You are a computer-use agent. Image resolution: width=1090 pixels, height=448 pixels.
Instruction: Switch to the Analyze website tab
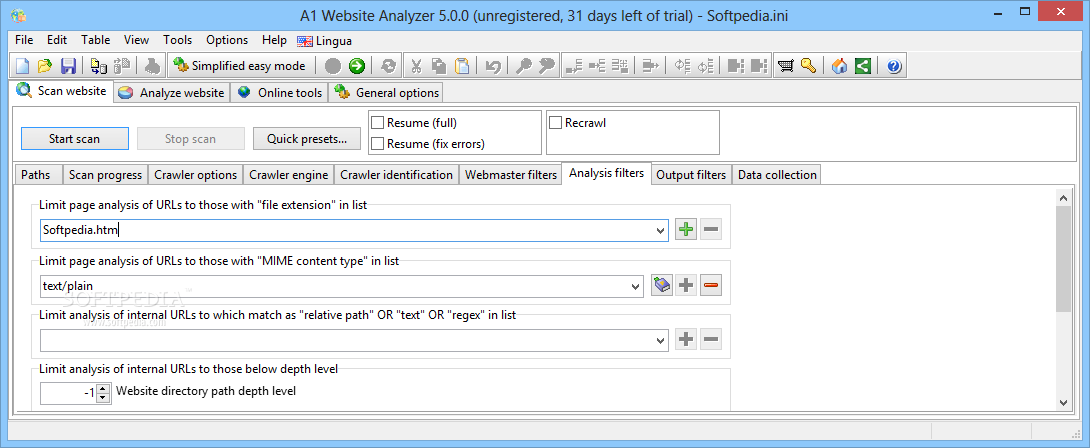pyautogui.click(x=172, y=93)
